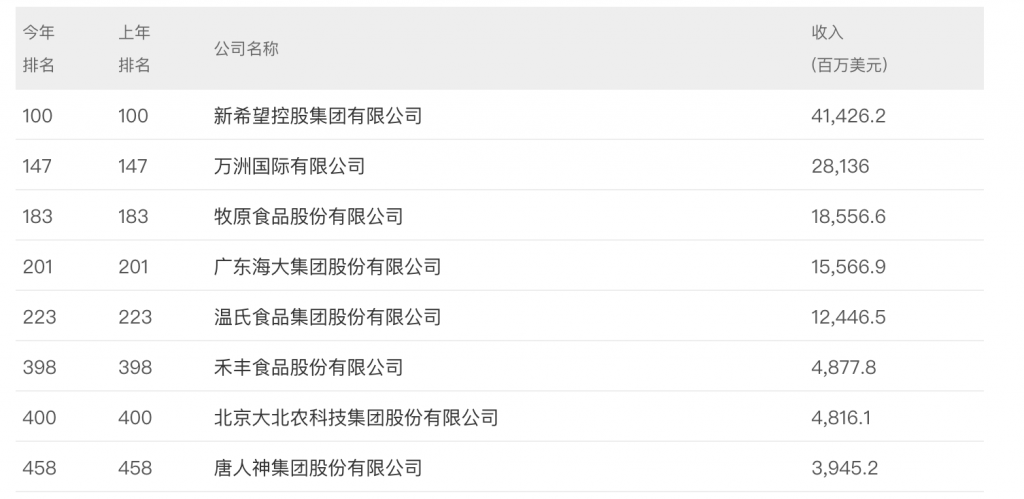The width and height of the screenshot is (1024, 499).
Task: Click revenue value 41,426.2
Action: (x=848, y=116)
